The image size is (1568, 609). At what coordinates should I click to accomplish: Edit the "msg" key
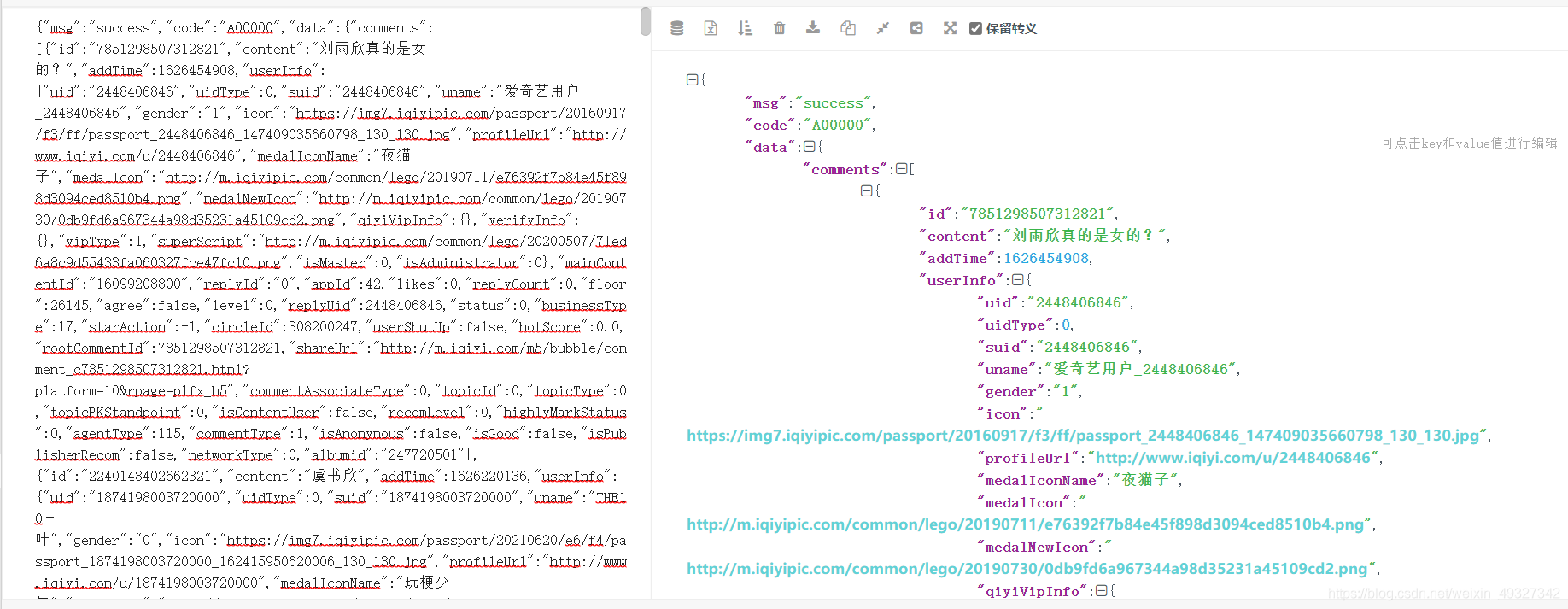766,103
